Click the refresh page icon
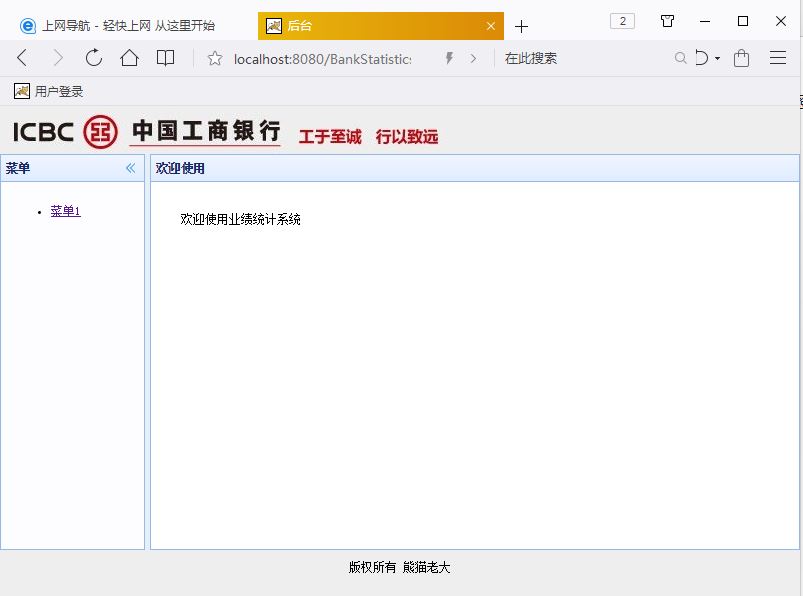Screen dimensions: 803x596 (x=93, y=58)
